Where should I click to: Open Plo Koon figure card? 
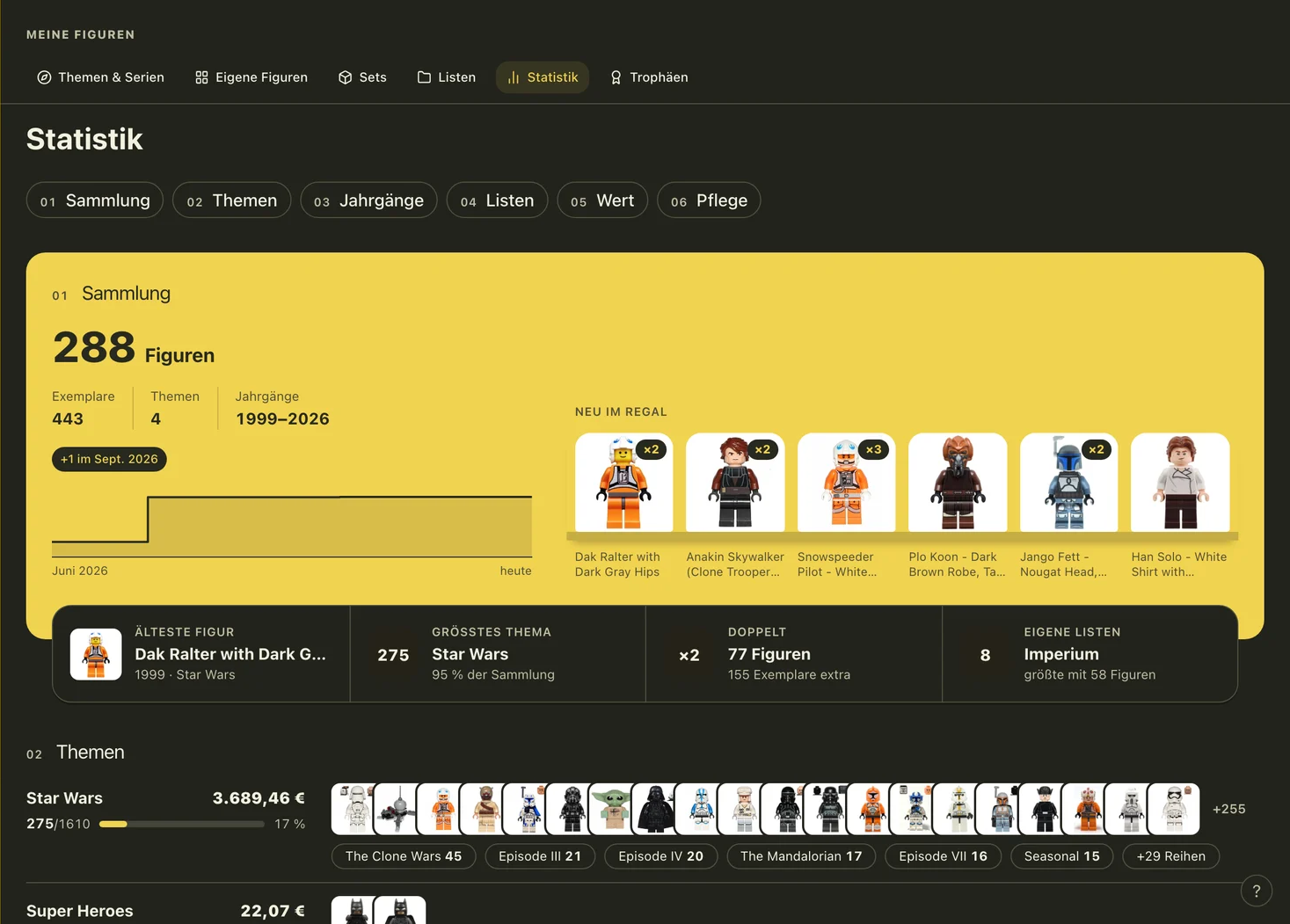[x=958, y=483]
